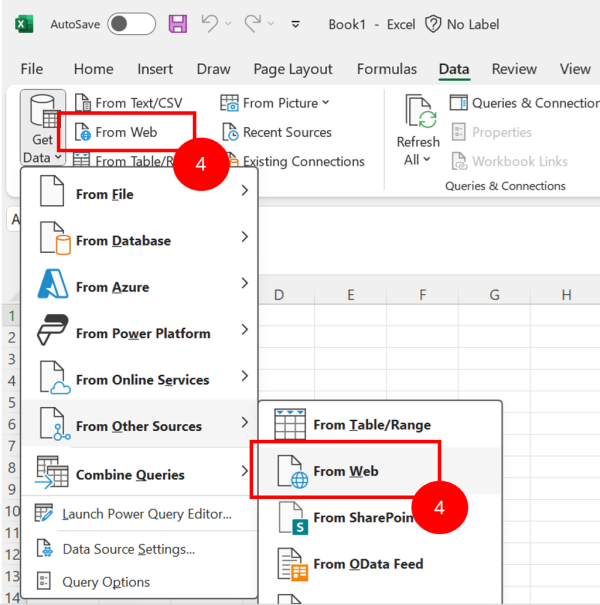Click the Redo arrow icon

click(x=253, y=24)
